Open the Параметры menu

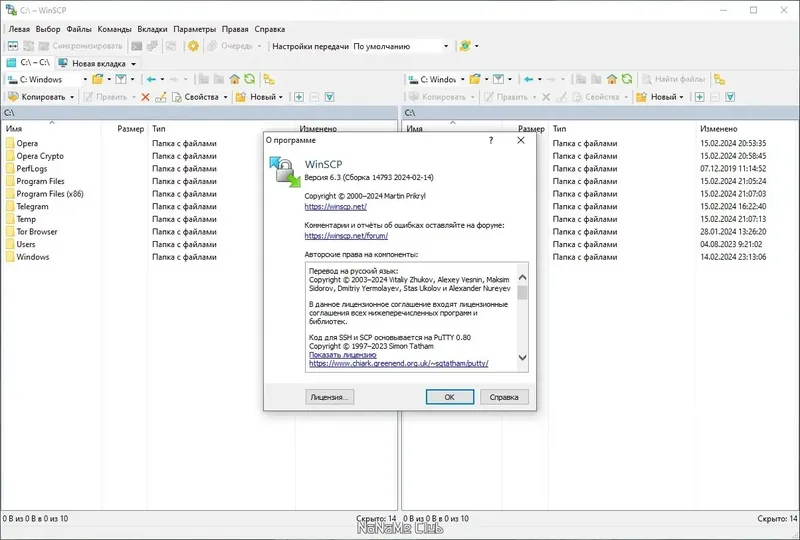click(x=194, y=29)
